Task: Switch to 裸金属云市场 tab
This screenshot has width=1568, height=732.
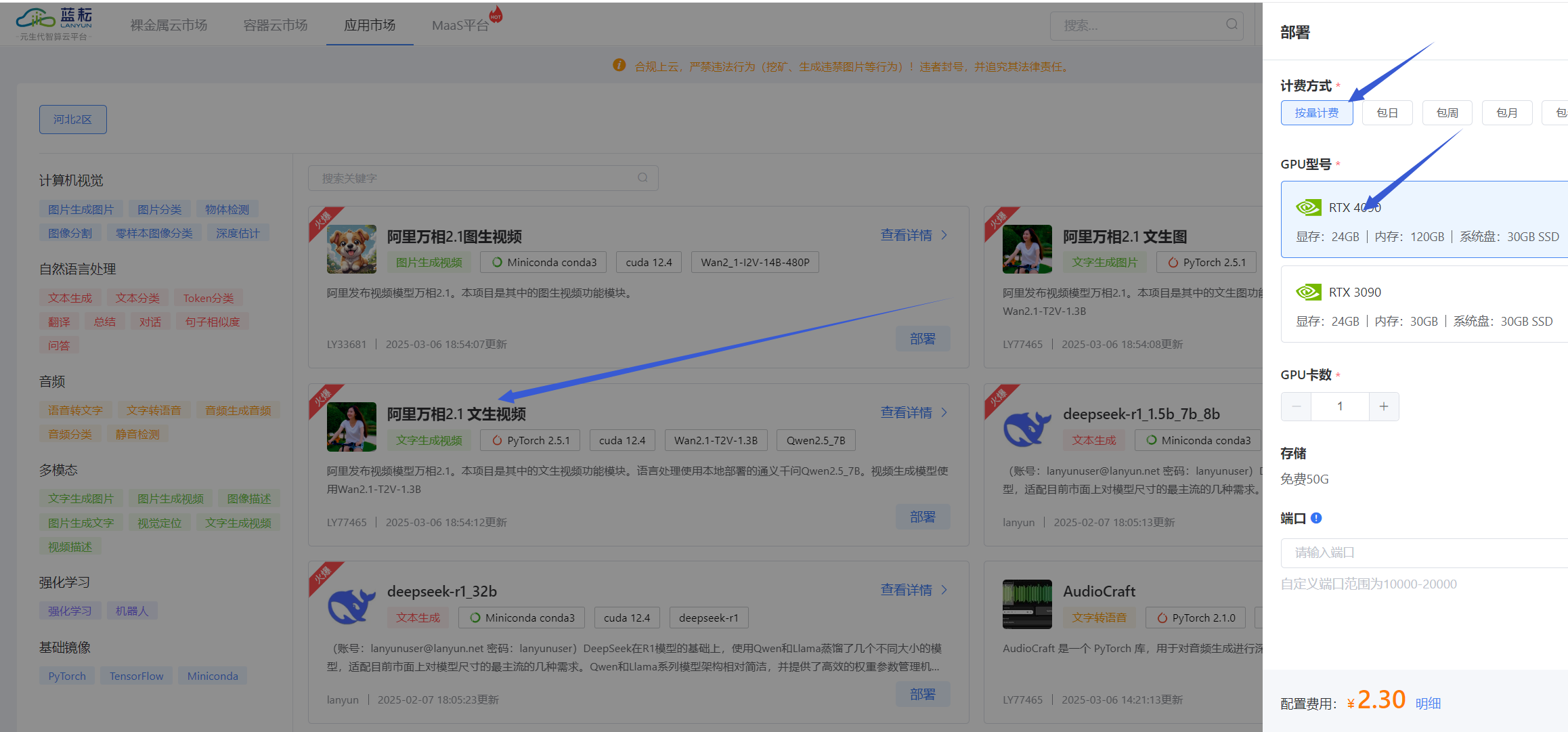Action: pyautogui.click(x=169, y=25)
